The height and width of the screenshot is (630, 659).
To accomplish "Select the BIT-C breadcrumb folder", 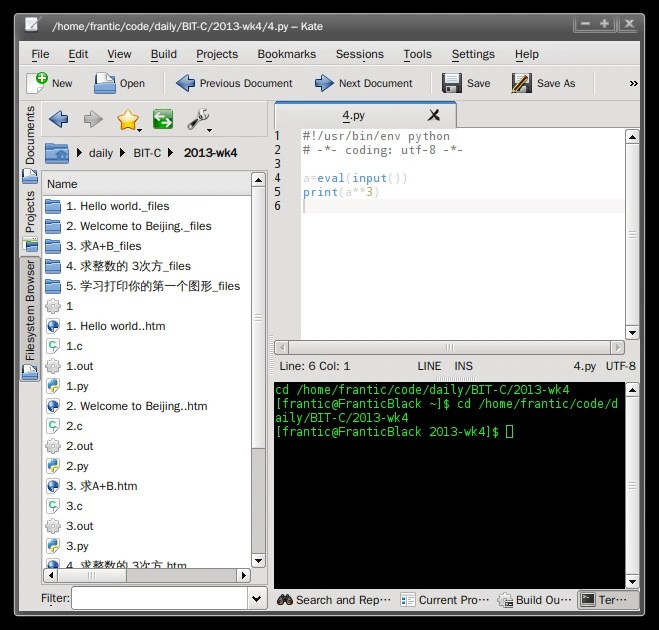I will 147,153.
